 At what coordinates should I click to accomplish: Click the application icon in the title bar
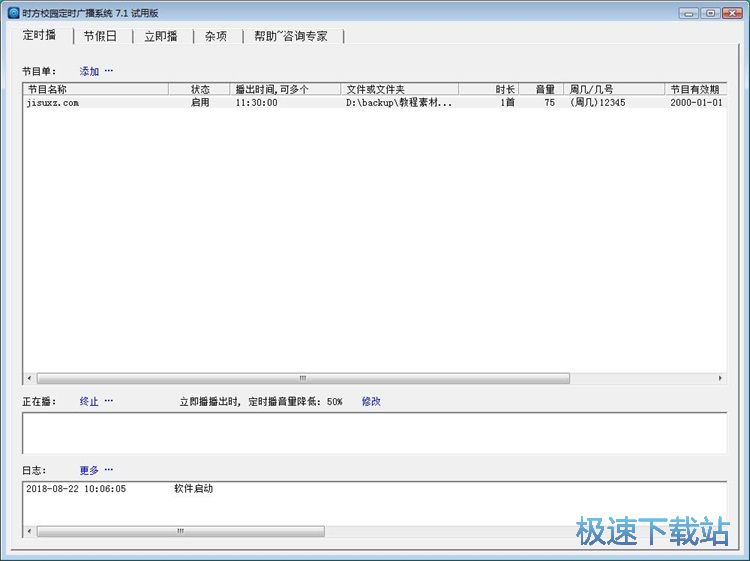pos(14,12)
